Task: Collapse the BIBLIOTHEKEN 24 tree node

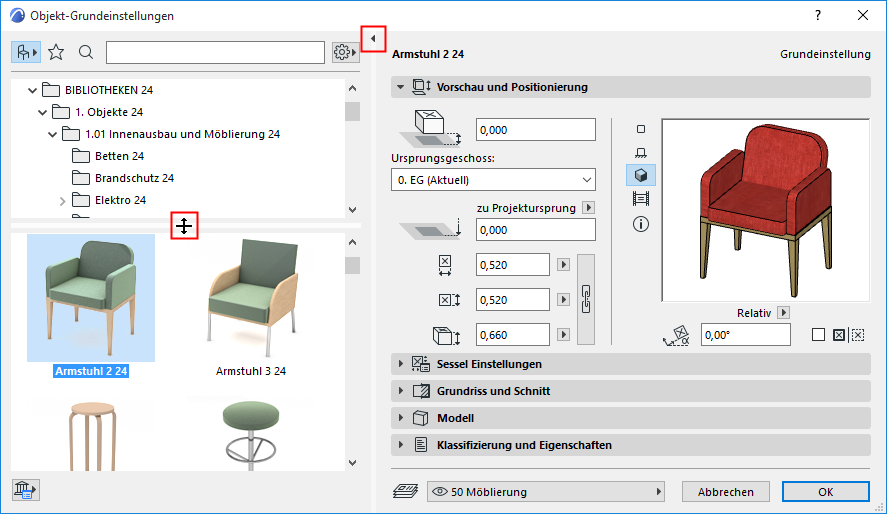Action: point(32,90)
